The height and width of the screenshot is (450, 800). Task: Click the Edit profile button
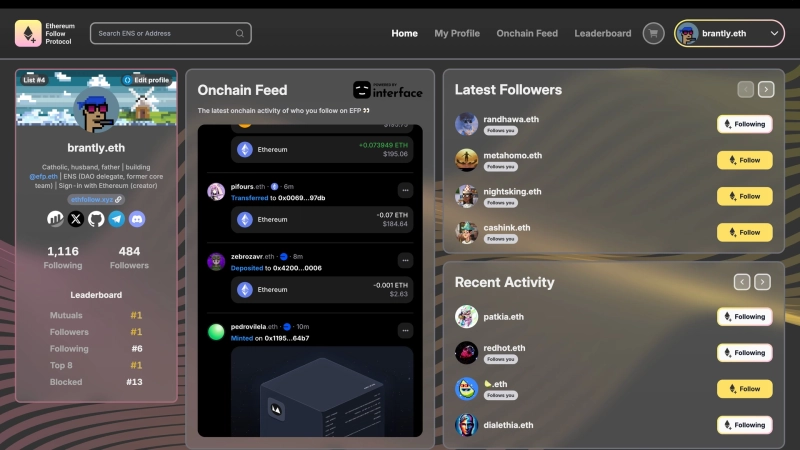[147, 79]
